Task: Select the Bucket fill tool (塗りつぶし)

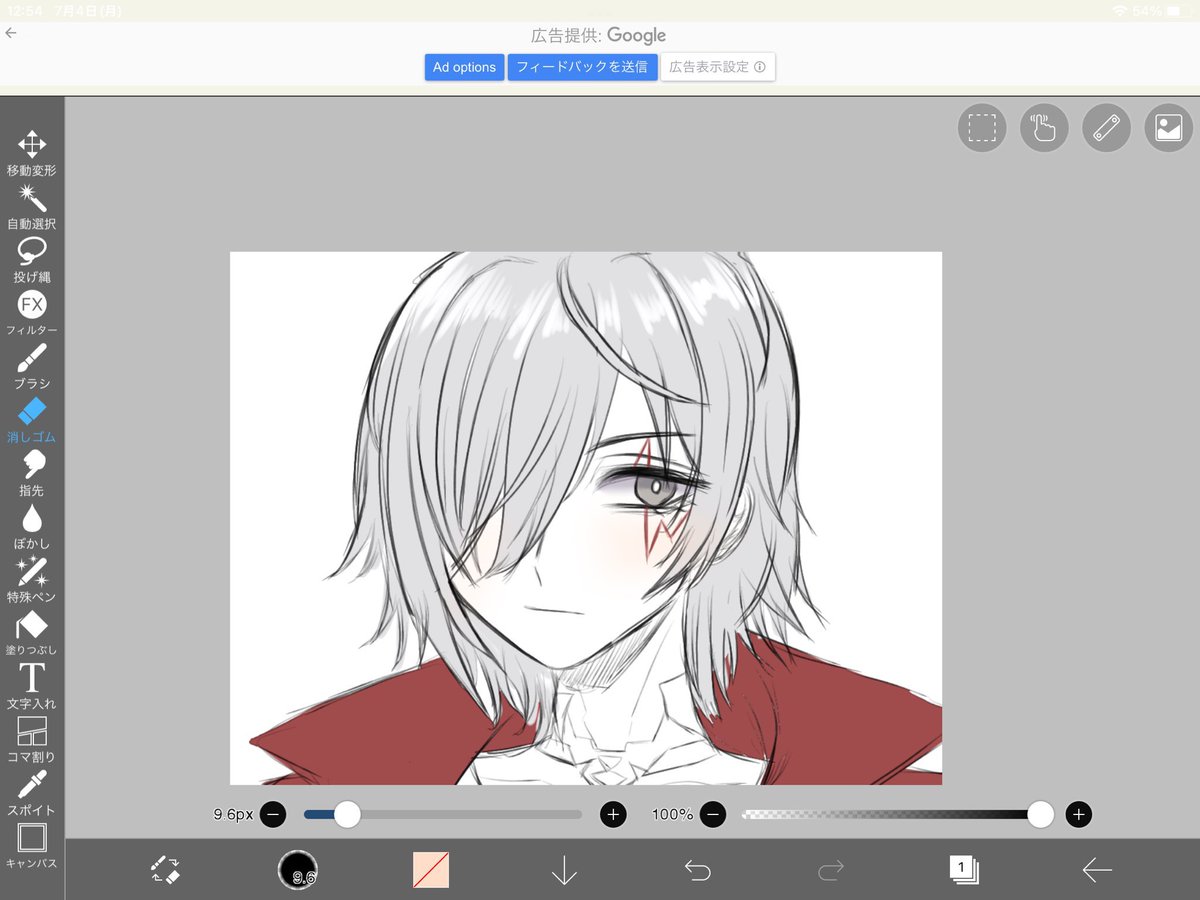Action: [x=32, y=633]
